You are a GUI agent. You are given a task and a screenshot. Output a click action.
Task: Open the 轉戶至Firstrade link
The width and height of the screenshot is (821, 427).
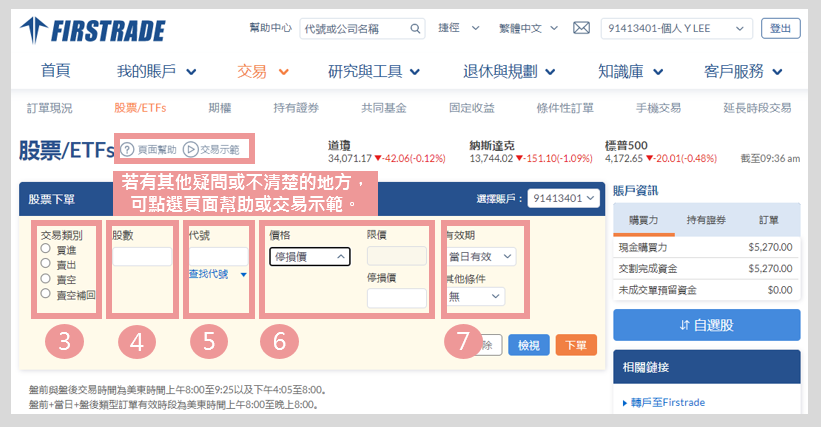(668, 402)
